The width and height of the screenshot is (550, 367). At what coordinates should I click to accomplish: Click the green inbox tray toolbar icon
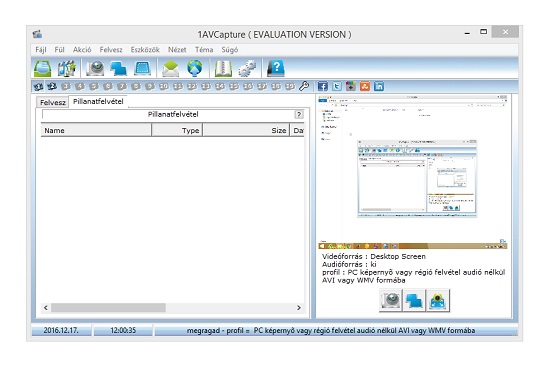(x=42, y=68)
